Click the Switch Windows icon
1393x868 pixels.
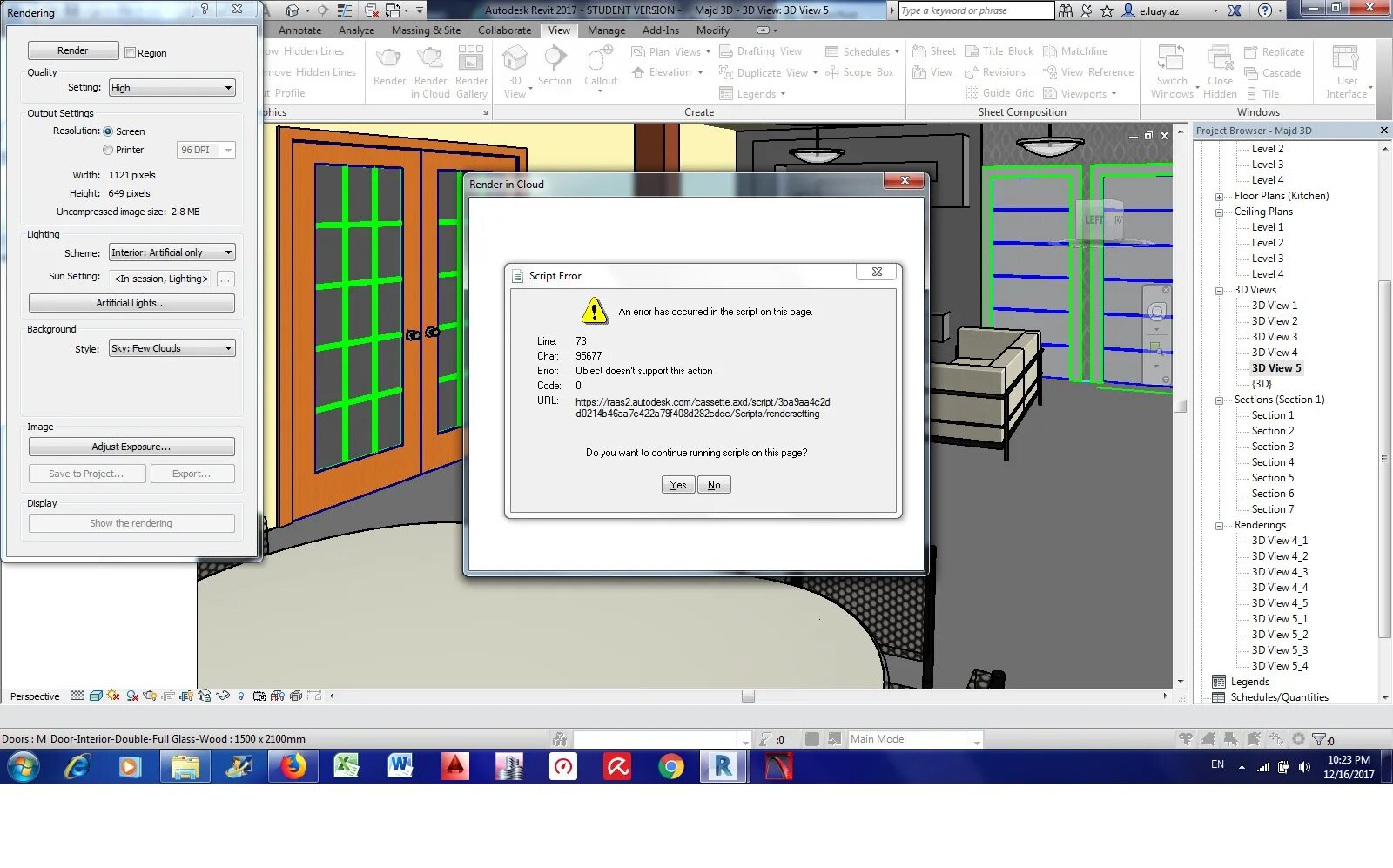click(x=1171, y=58)
